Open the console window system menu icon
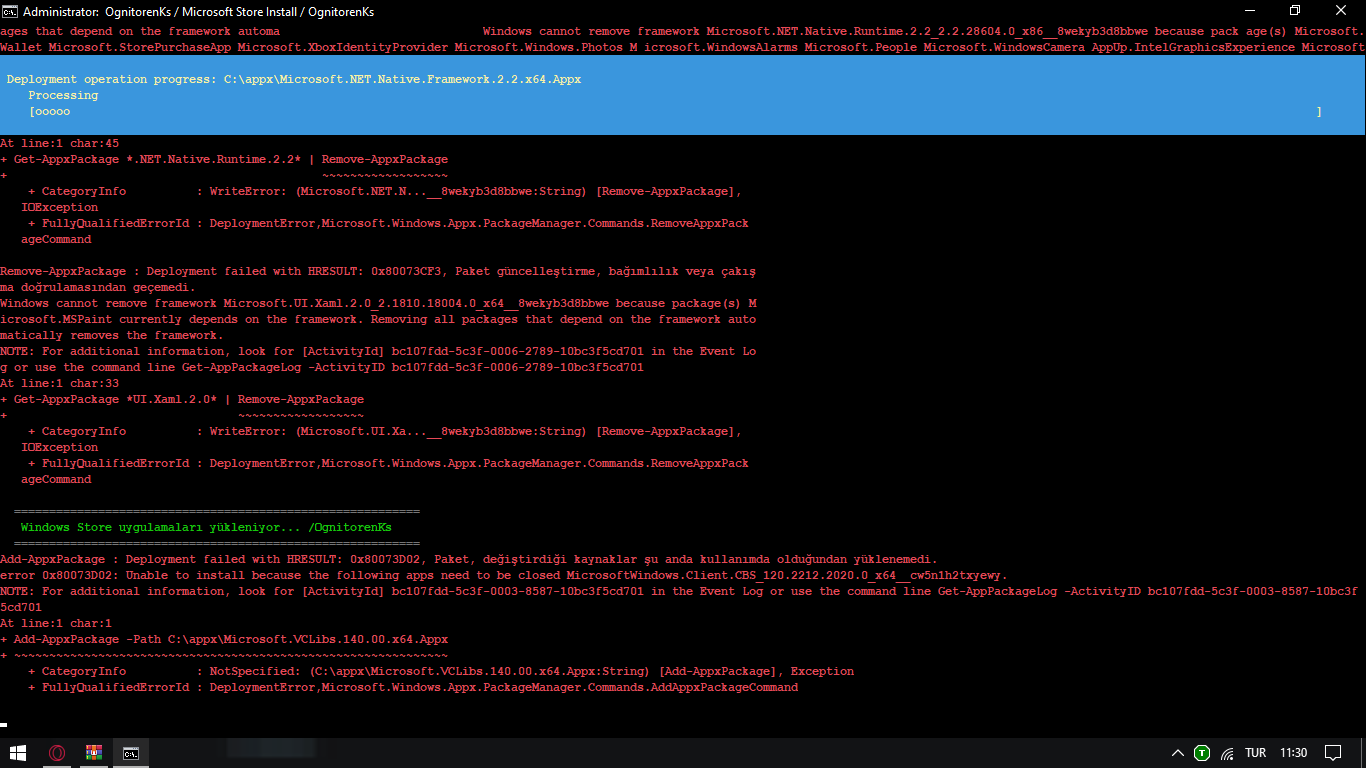The width and height of the screenshot is (1366, 768). pyautogui.click(x=10, y=11)
